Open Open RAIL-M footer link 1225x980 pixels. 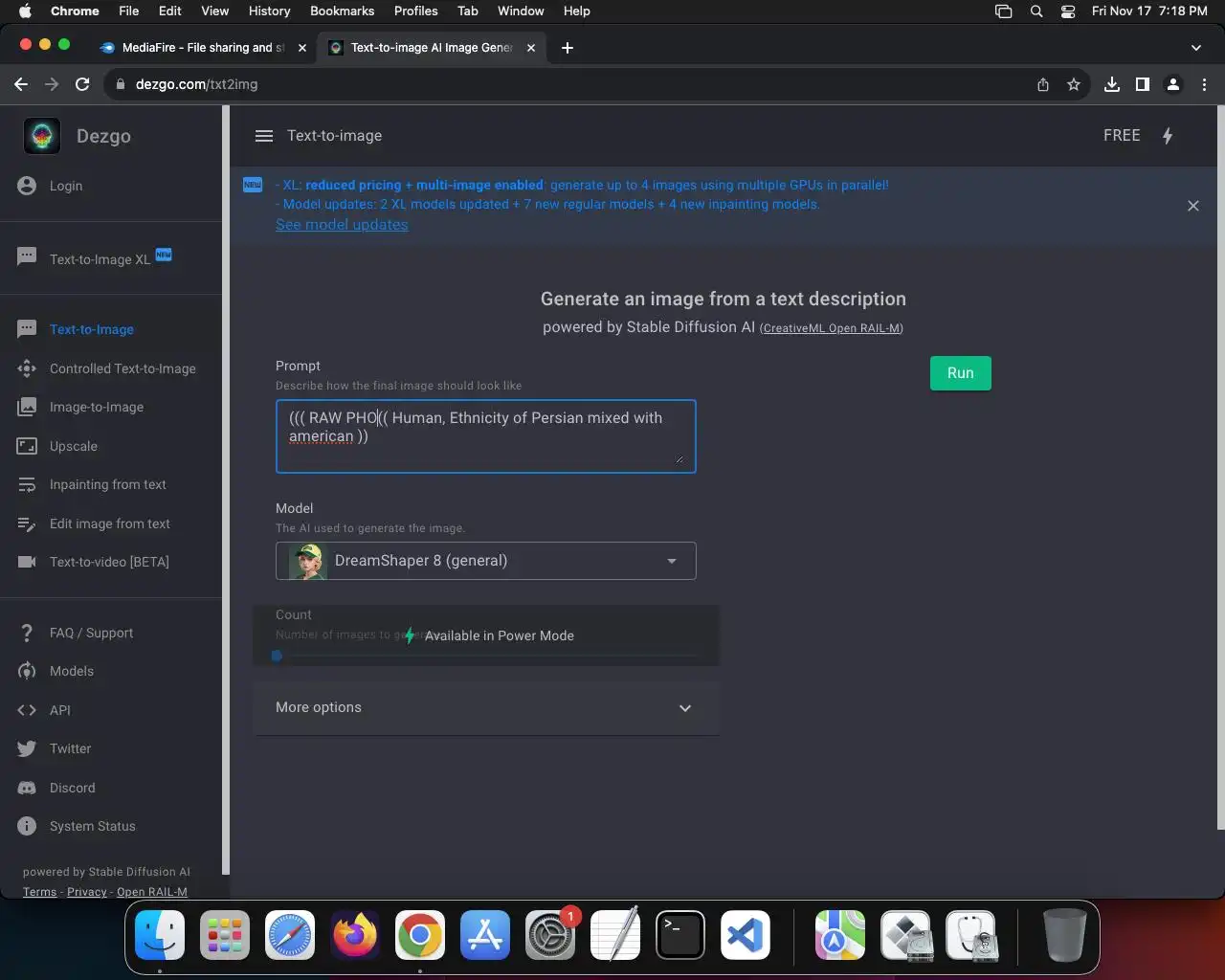coord(152,892)
